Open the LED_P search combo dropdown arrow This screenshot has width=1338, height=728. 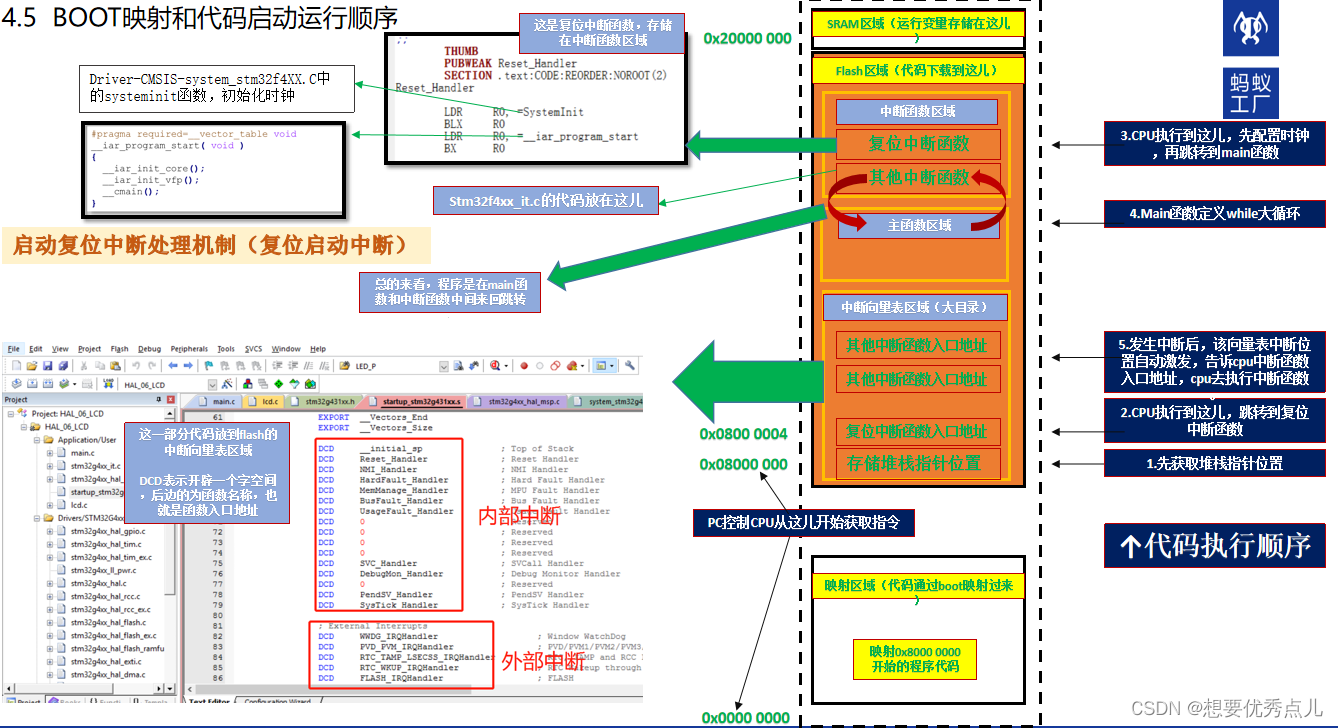[x=444, y=366]
